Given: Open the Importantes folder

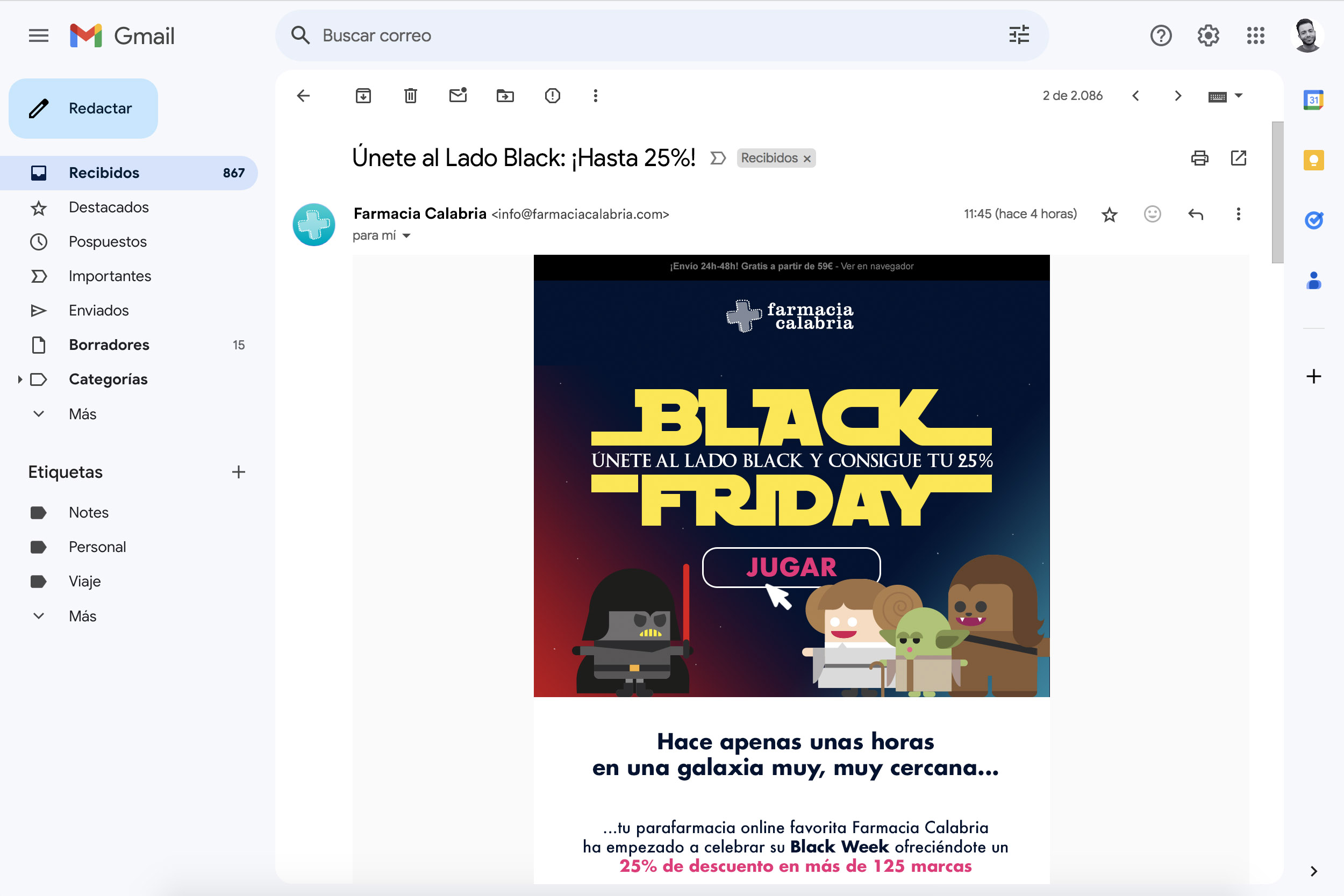Looking at the screenshot, I should tap(128, 276).
